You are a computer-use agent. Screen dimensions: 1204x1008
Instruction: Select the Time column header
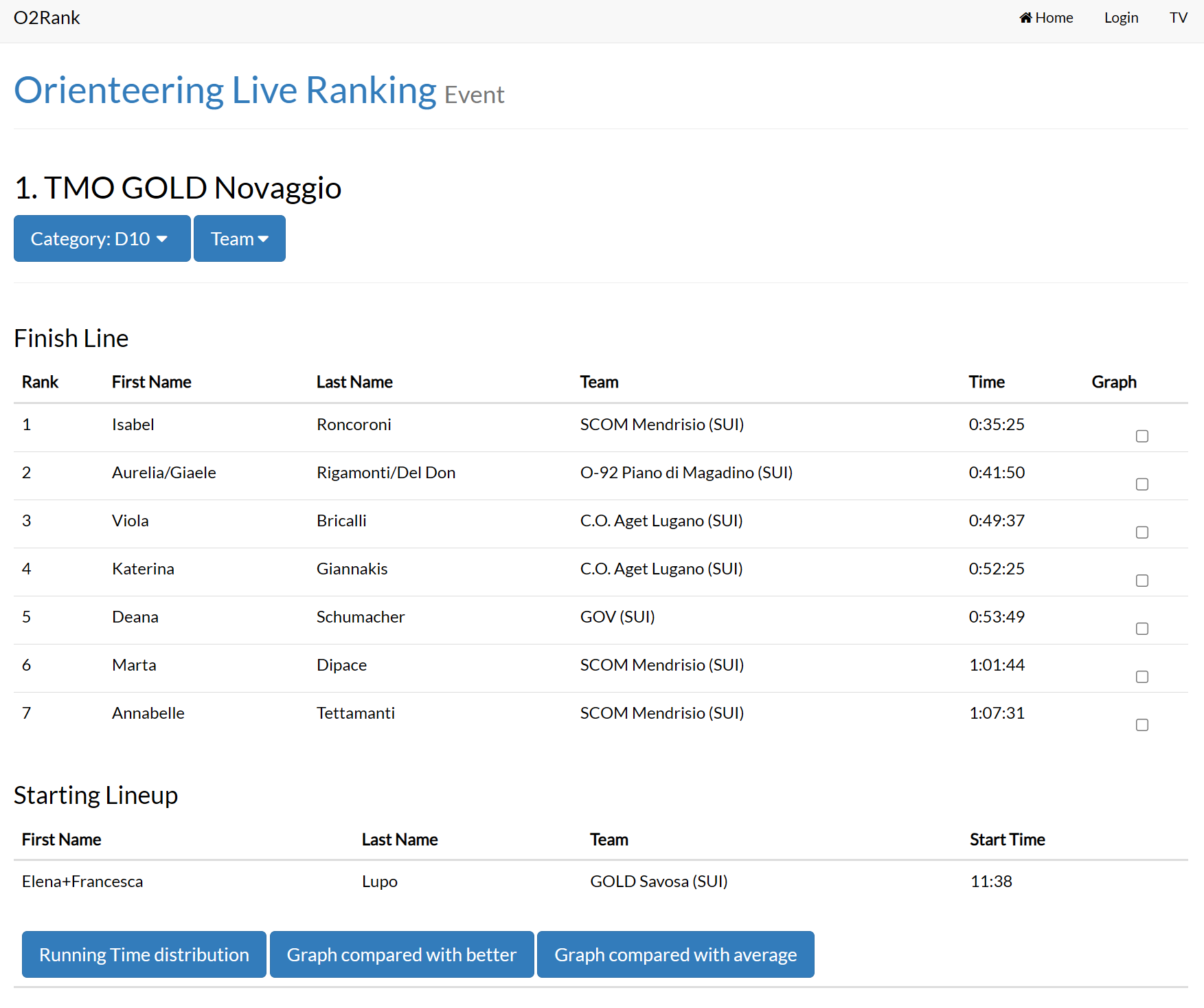click(987, 382)
